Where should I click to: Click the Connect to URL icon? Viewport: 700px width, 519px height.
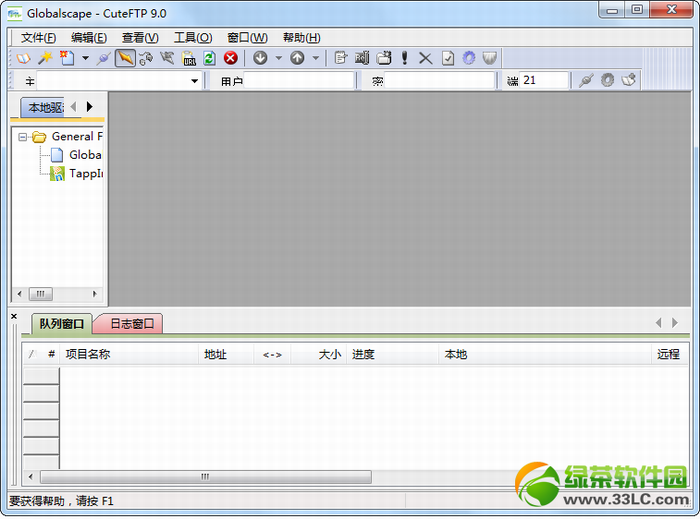click(x=189, y=58)
